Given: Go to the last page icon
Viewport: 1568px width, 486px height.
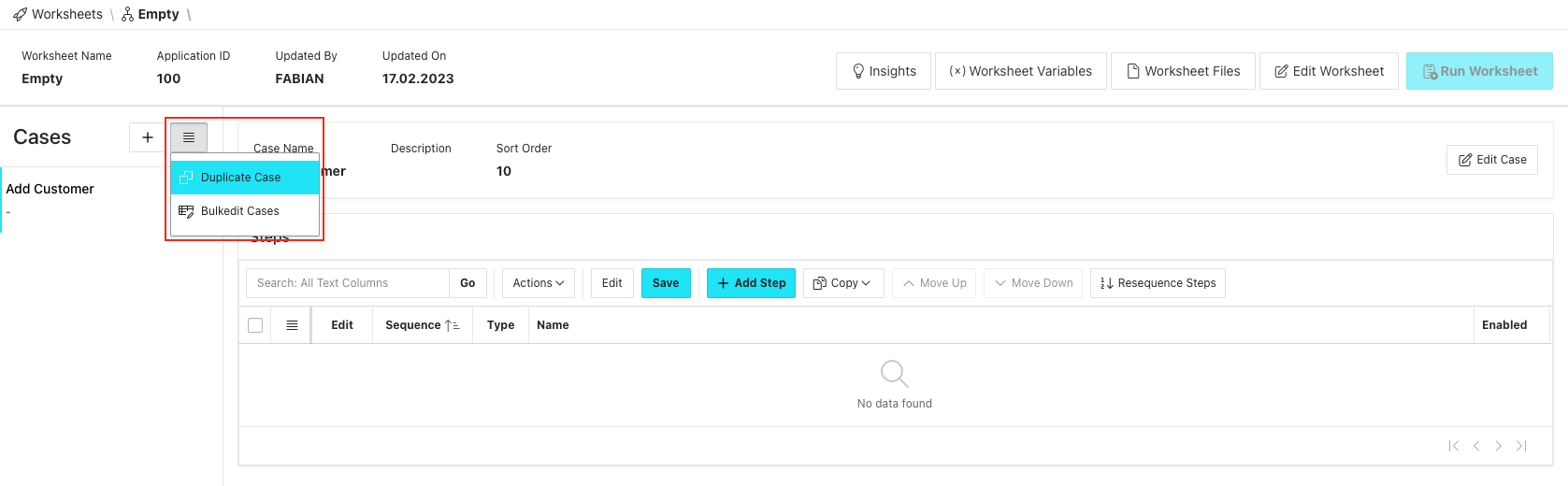Looking at the screenshot, I should (1521, 446).
